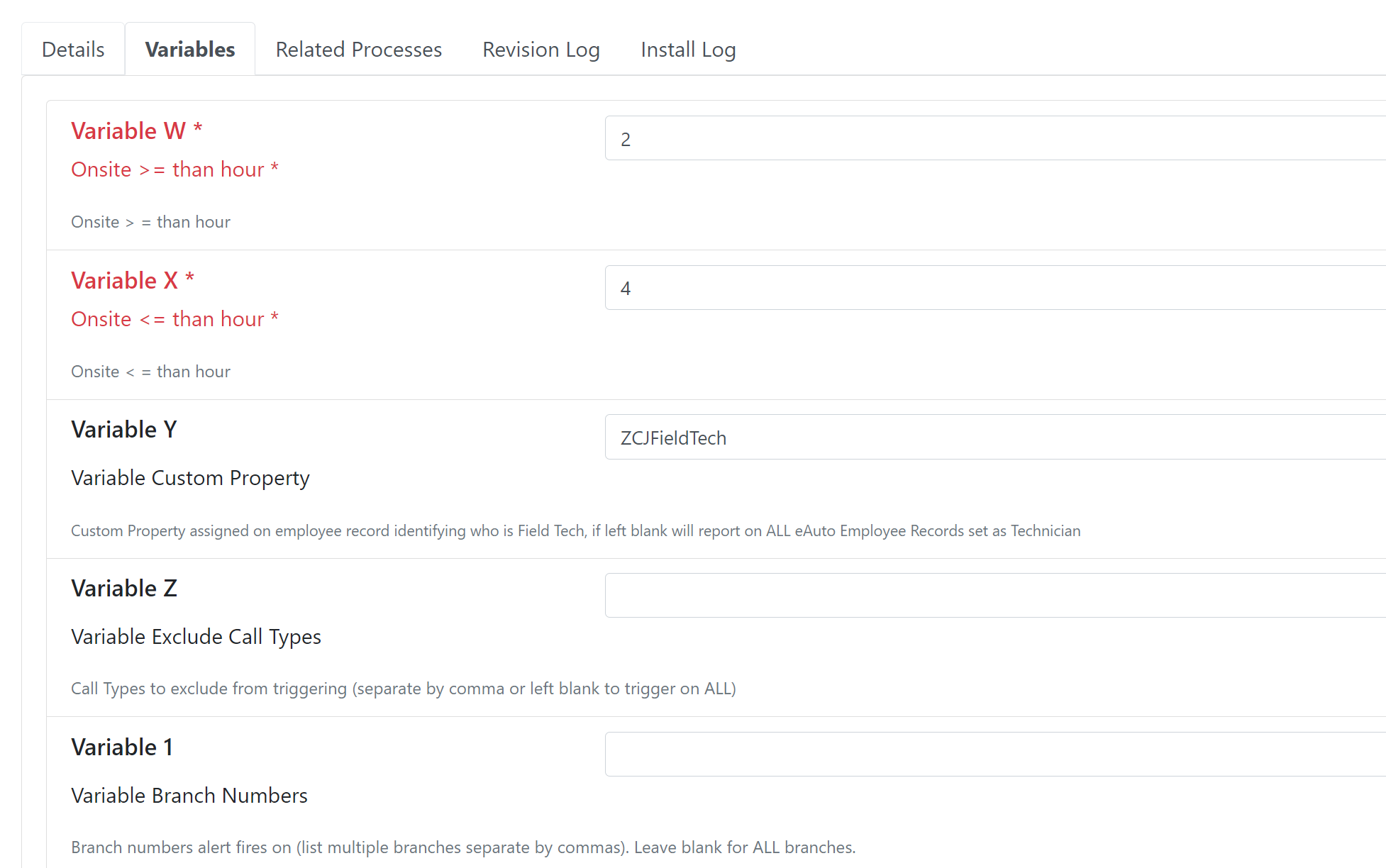Click the Variable W input containing 2
The height and width of the screenshot is (868, 1386).
[x=995, y=138]
